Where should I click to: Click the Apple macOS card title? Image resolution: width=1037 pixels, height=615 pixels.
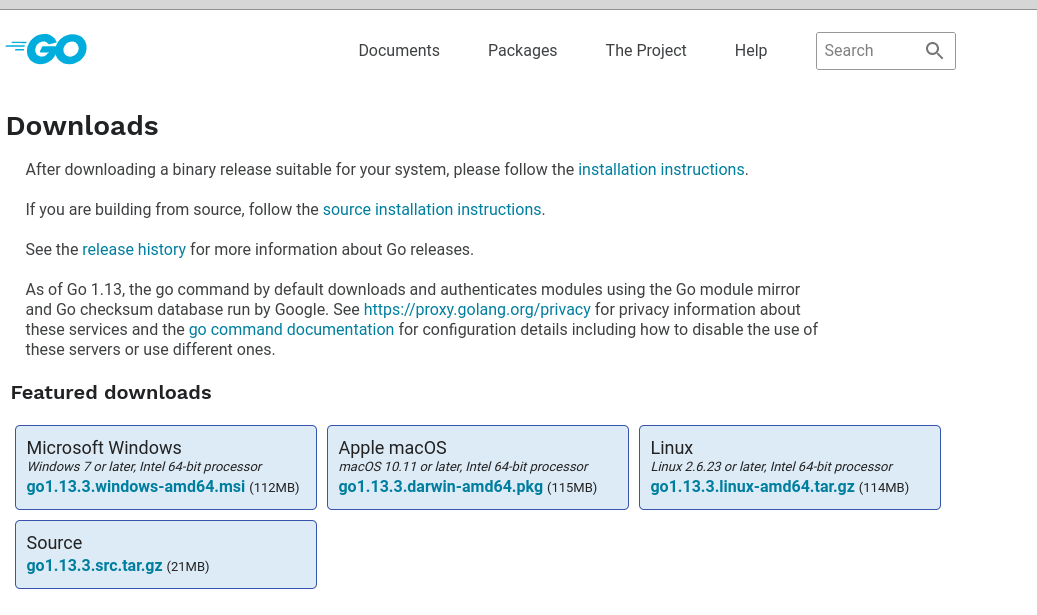point(393,448)
